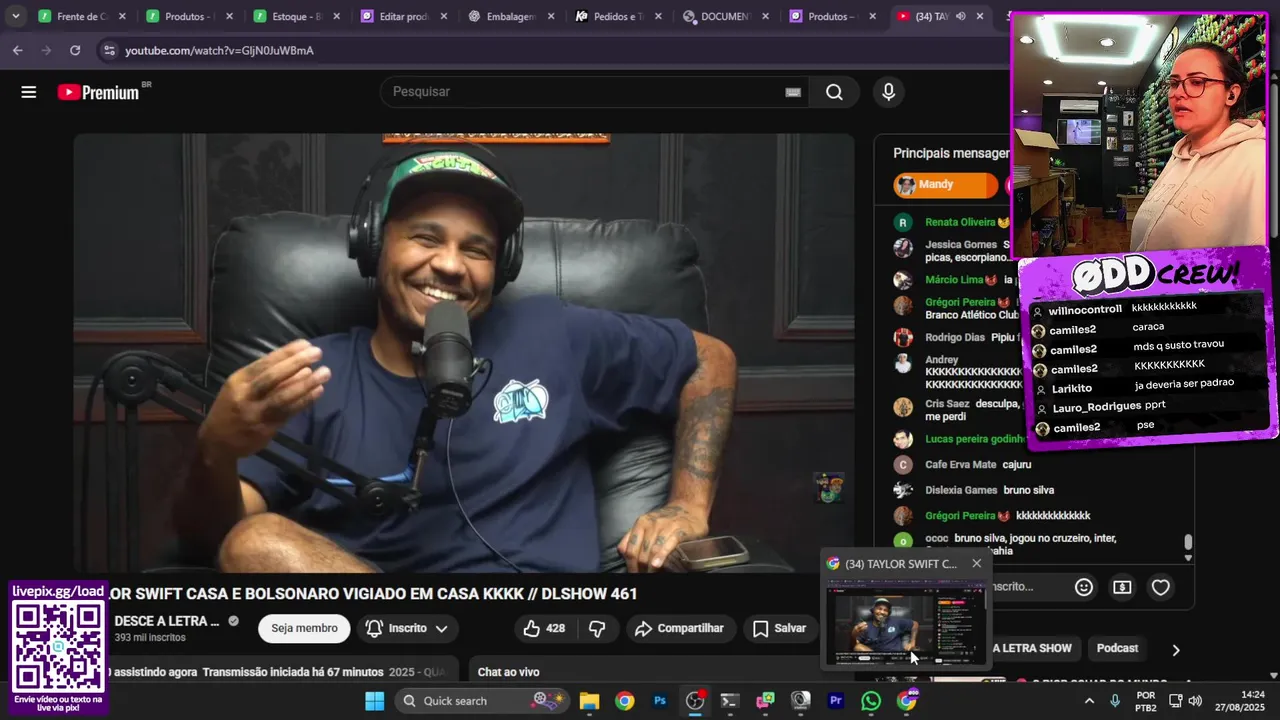1280x720 pixels.
Task: Change the POR PTB2 keyboard language
Action: [1146, 701]
